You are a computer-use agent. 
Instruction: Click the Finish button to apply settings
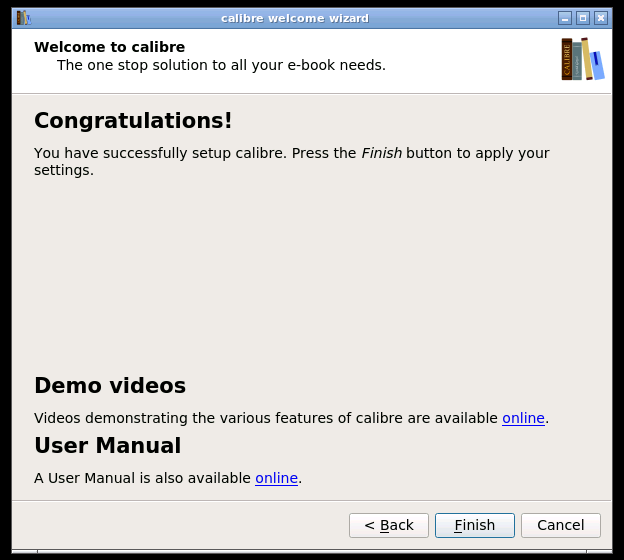474,525
